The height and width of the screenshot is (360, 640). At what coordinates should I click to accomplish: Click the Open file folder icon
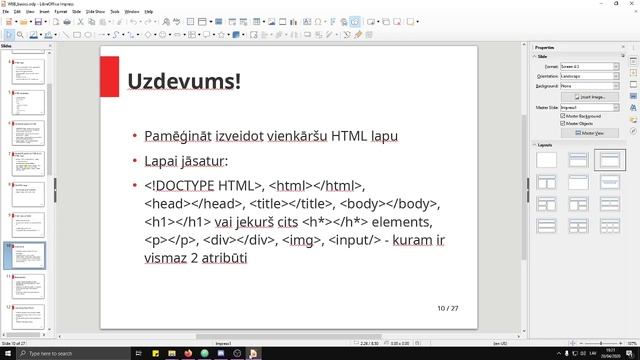[23, 22]
